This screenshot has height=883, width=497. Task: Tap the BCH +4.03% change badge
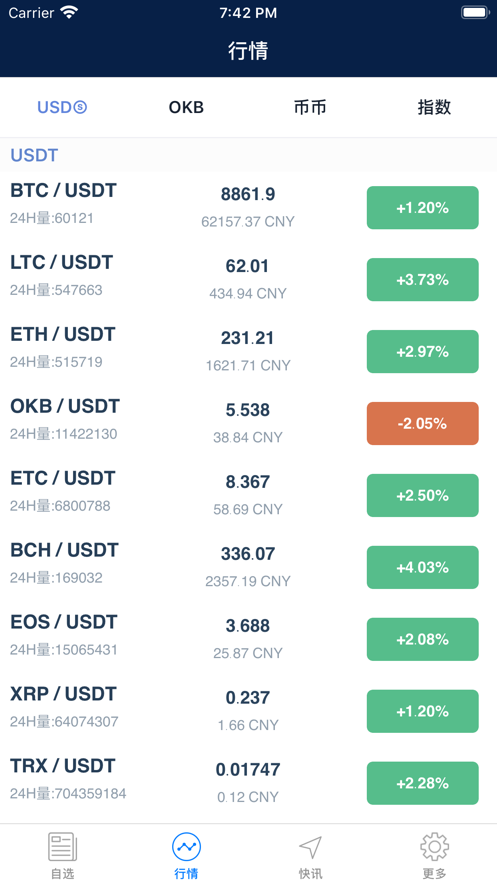click(x=423, y=567)
